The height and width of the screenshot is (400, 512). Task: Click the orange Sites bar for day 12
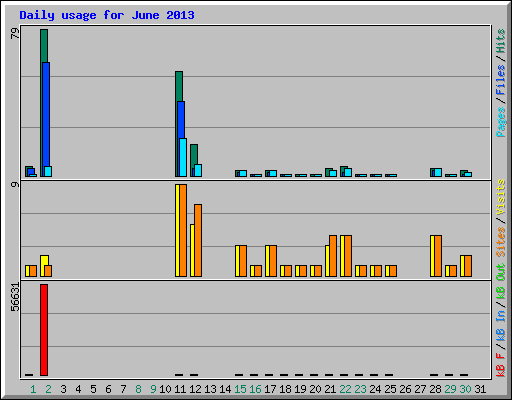[198, 240]
